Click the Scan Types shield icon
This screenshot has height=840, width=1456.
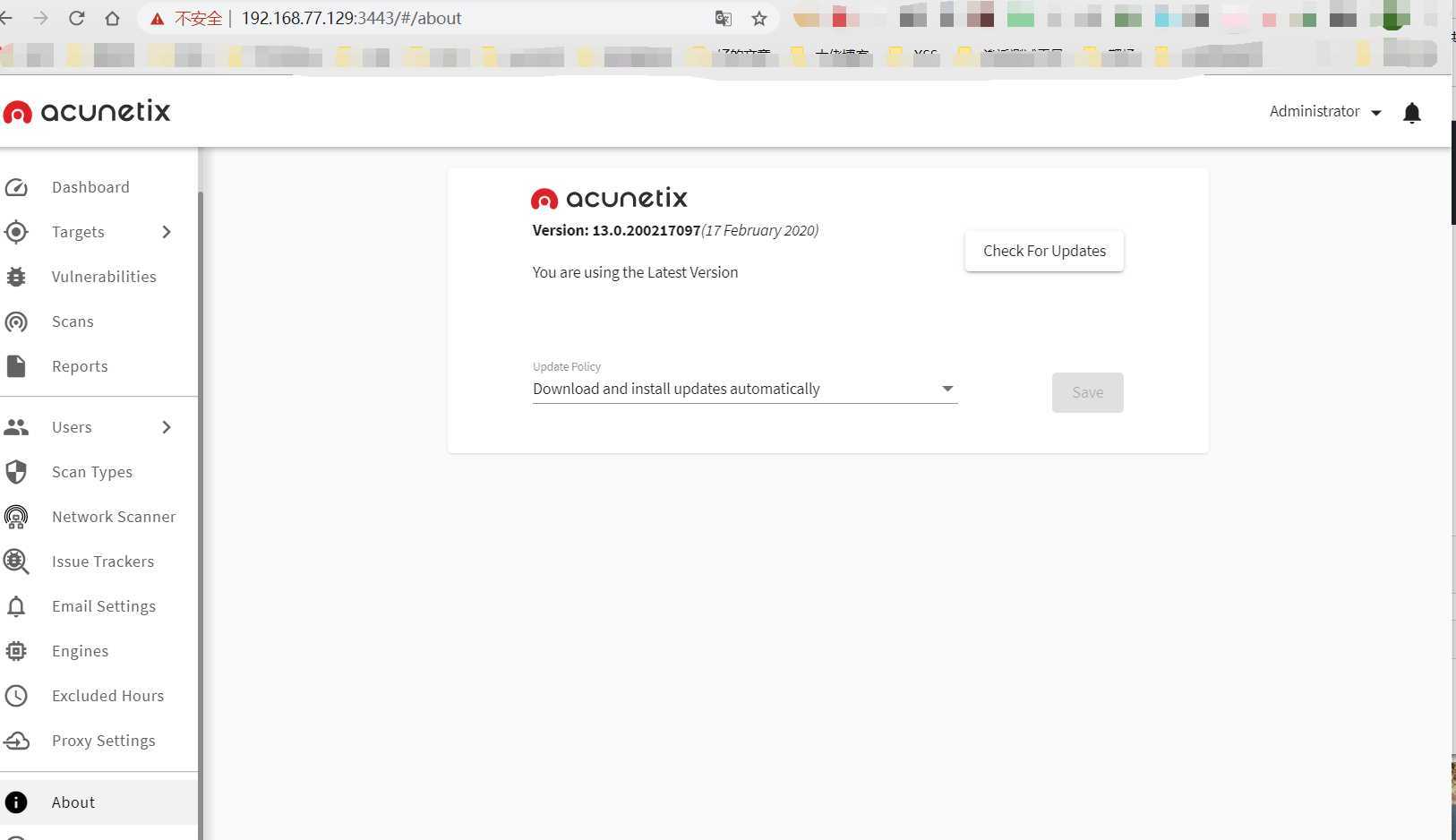16,472
